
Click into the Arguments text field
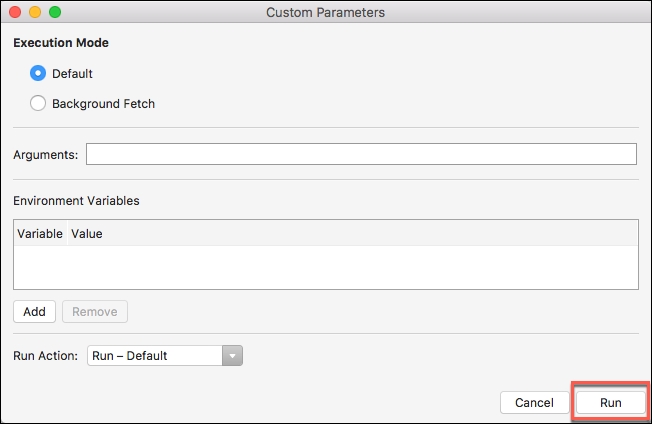pyautogui.click(x=361, y=154)
